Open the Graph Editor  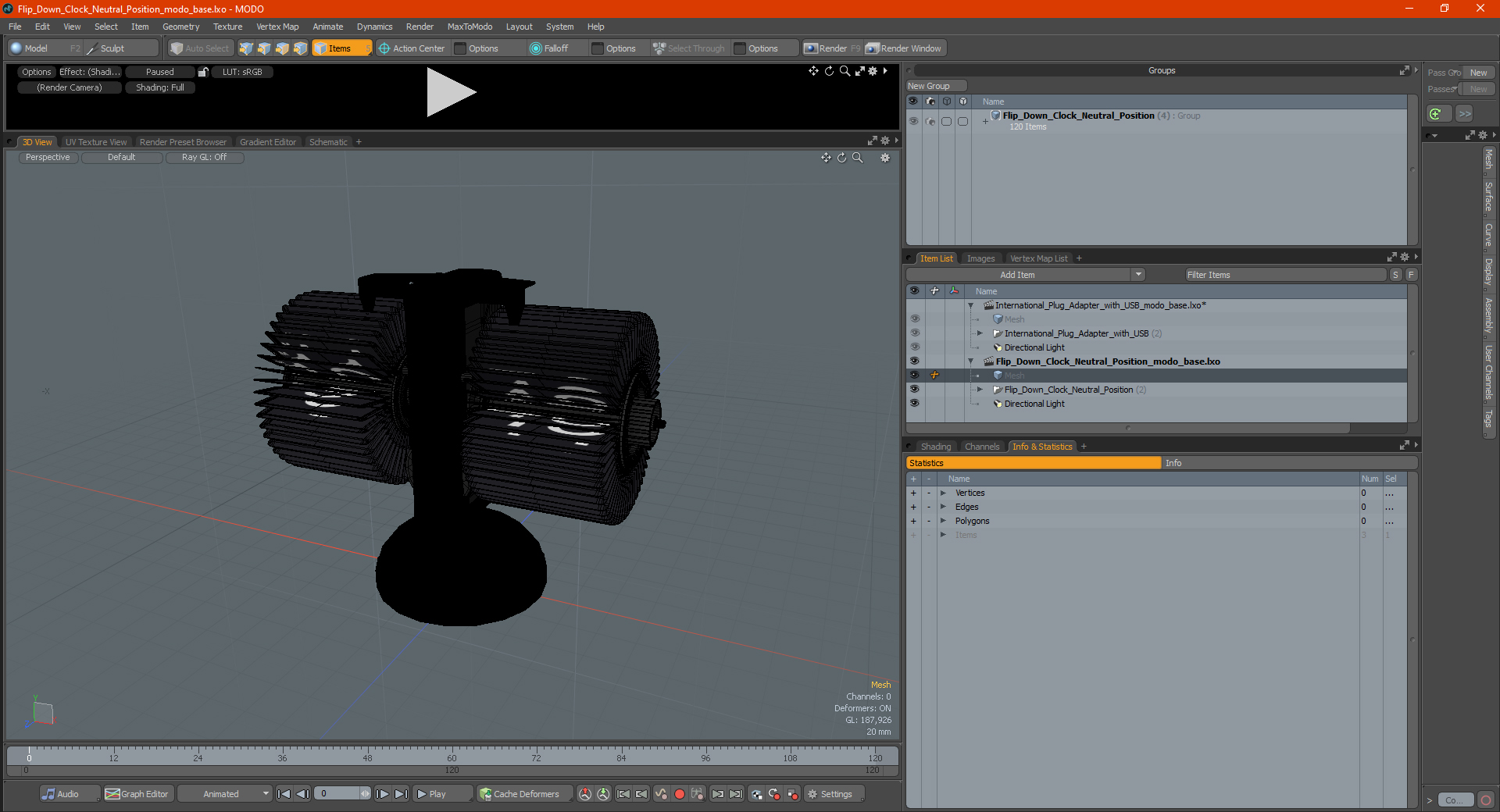coord(137,794)
